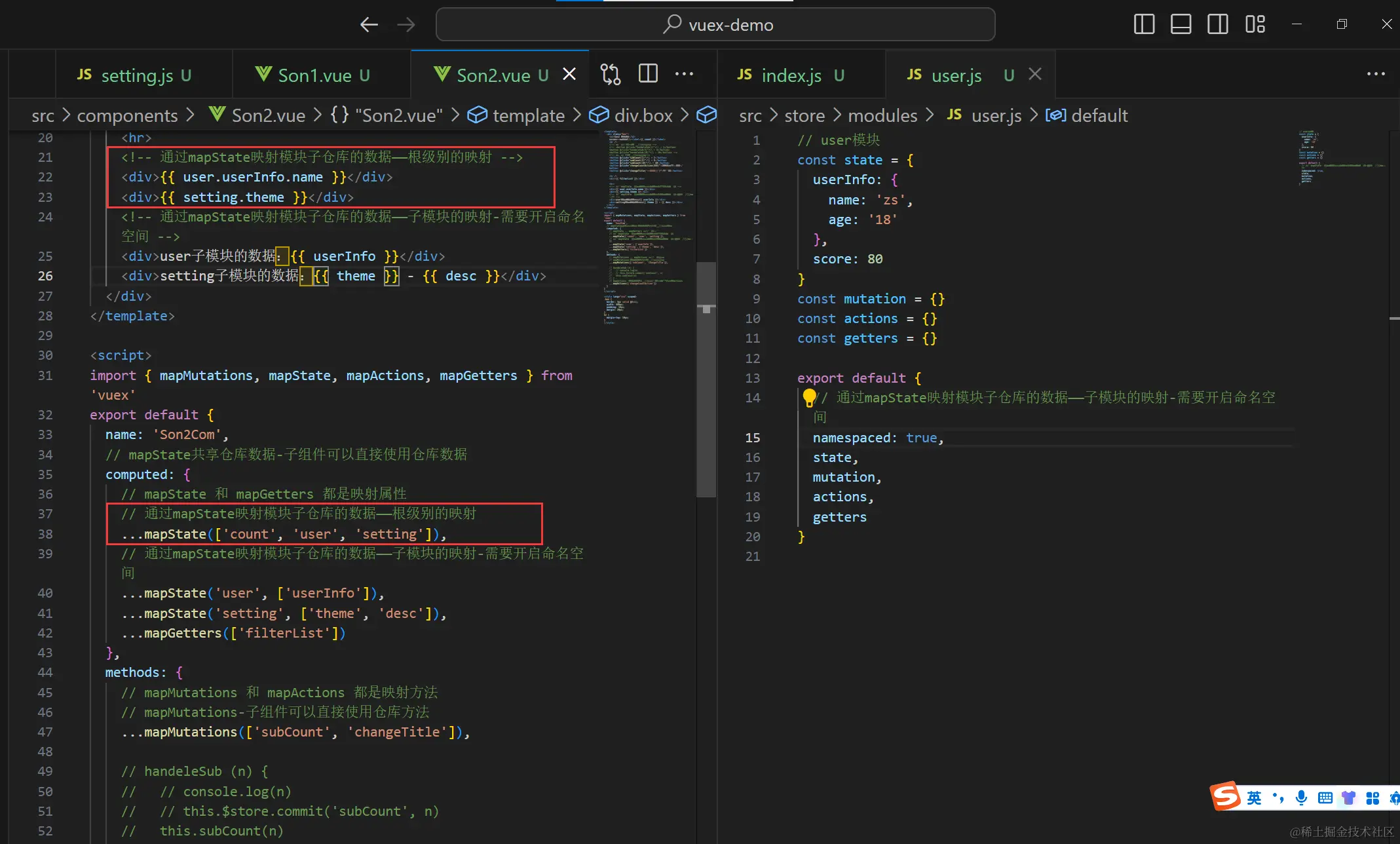Toggle the secondary side bar layout icon
This screenshot has height=844, width=1400.
(1218, 24)
